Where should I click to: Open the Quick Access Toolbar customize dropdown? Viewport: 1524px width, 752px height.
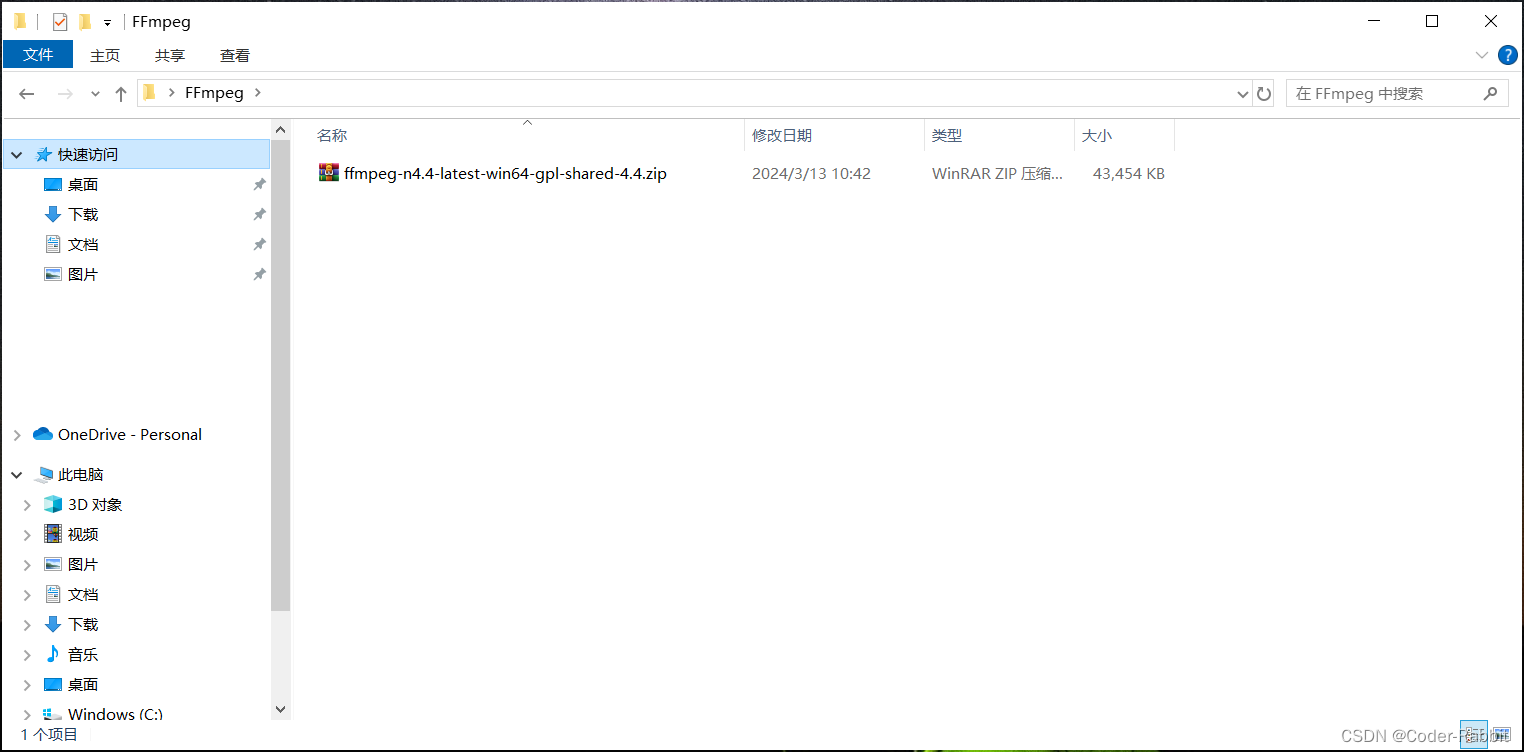click(106, 21)
